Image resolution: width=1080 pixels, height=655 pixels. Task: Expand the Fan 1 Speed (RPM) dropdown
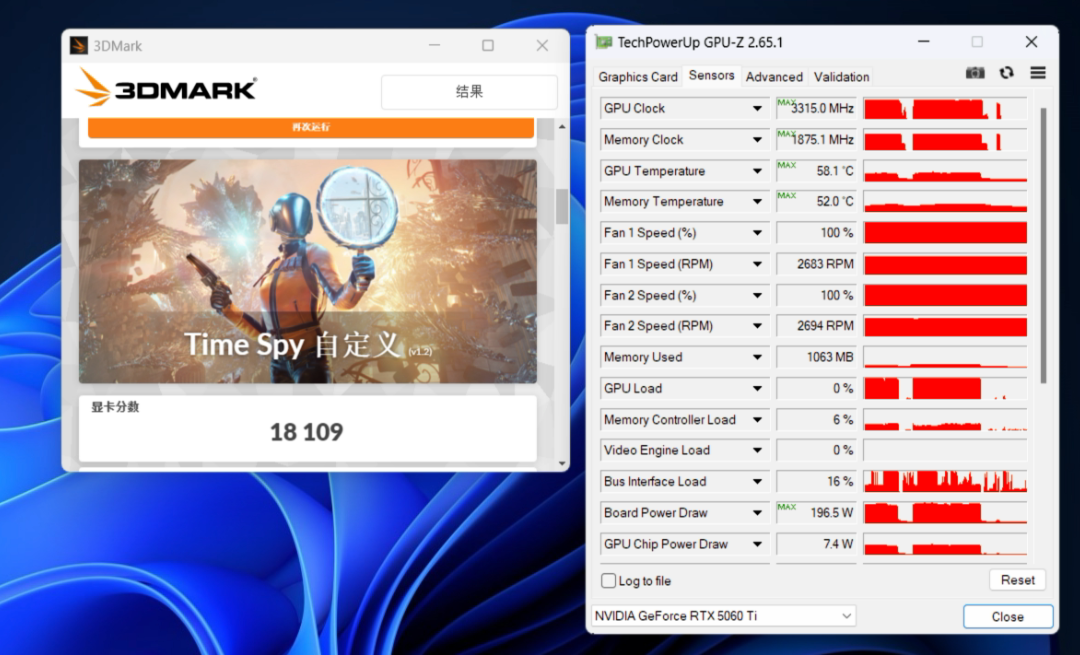click(x=757, y=265)
